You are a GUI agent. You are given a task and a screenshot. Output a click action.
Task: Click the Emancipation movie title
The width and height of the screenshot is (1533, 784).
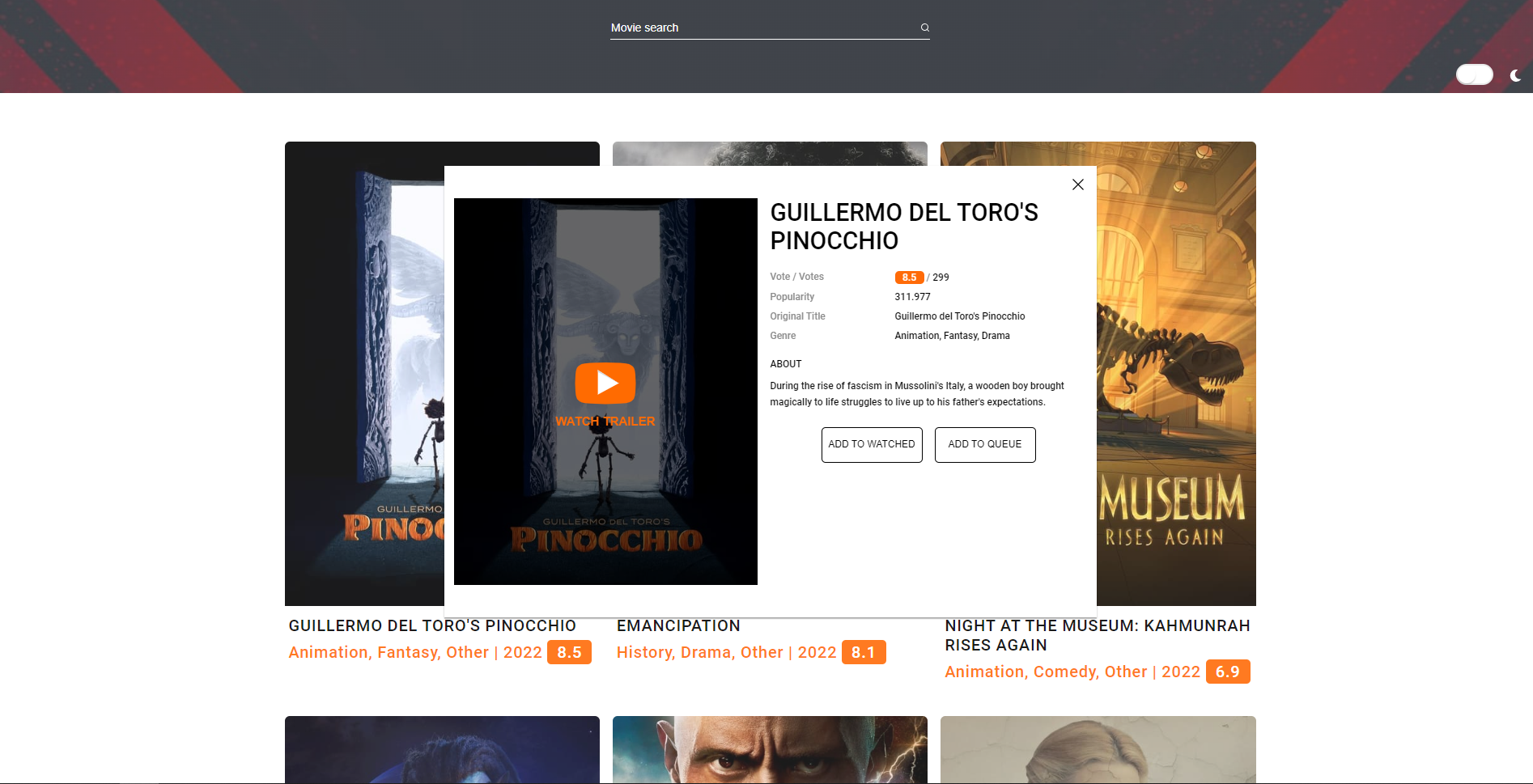(x=678, y=626)
